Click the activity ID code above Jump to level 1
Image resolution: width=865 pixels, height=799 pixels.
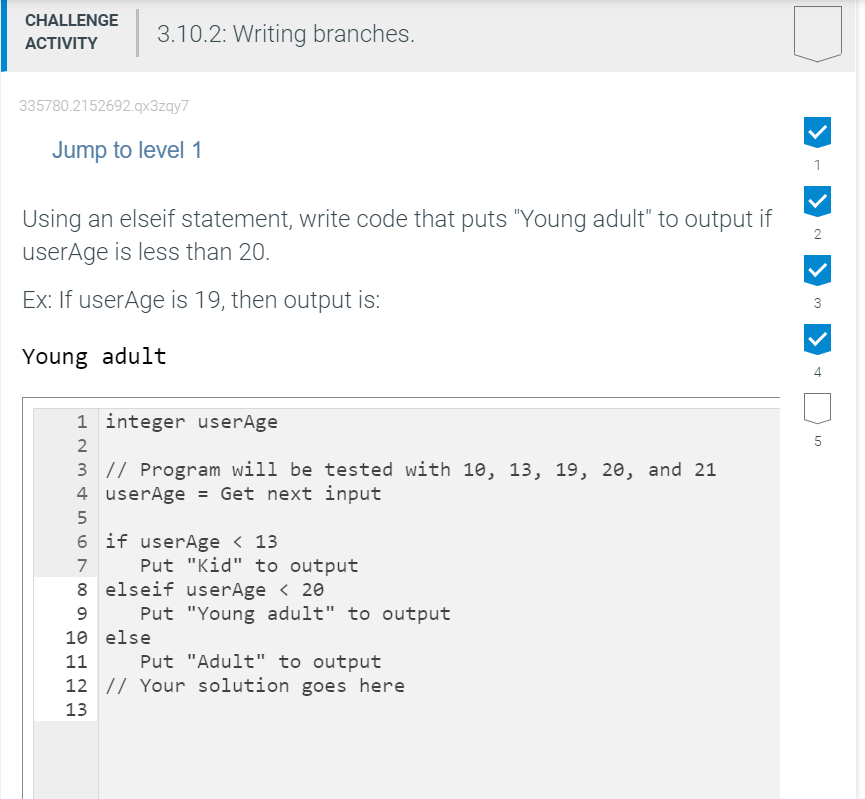tap(103, 105)
